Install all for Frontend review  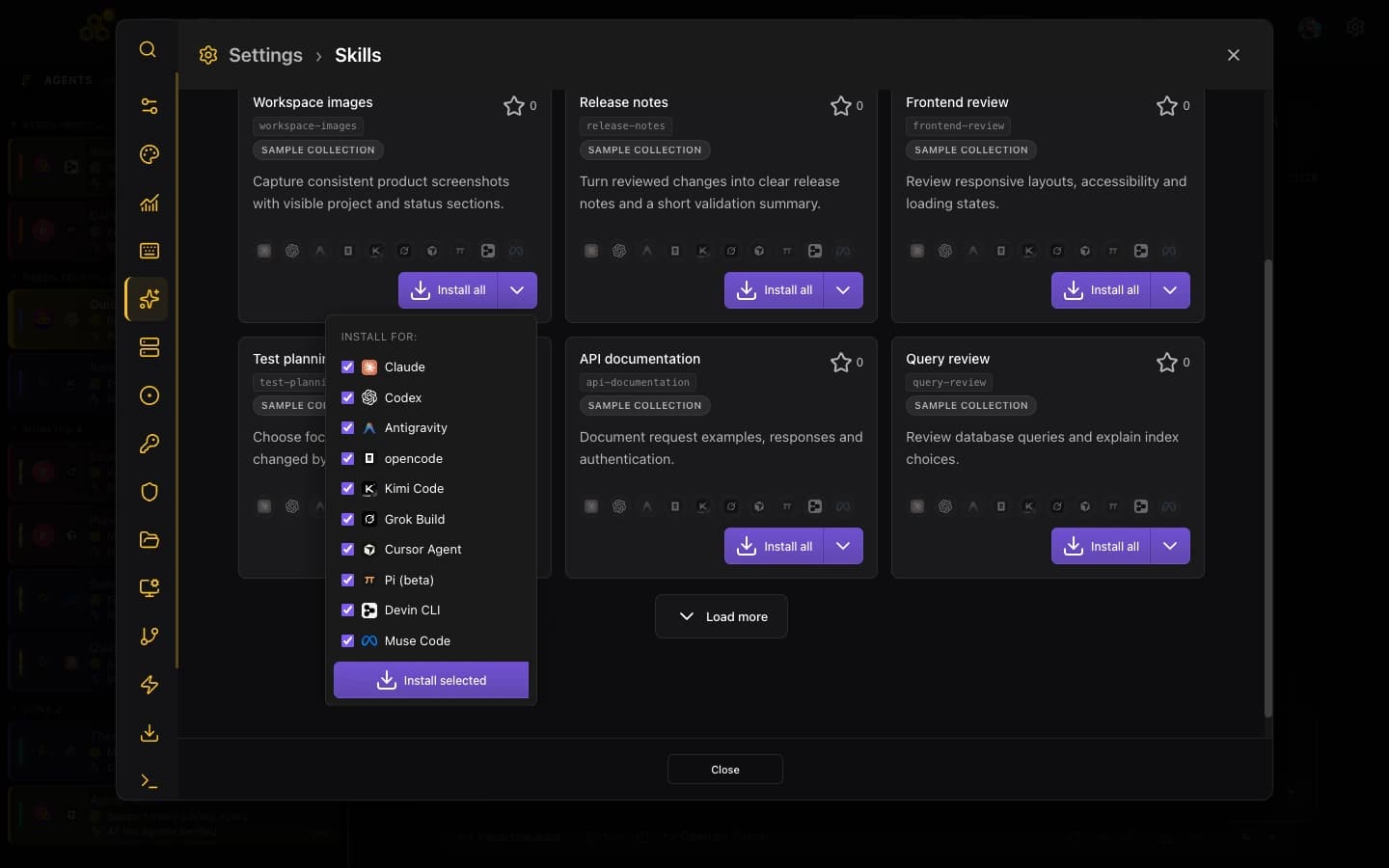[1101, 290]
